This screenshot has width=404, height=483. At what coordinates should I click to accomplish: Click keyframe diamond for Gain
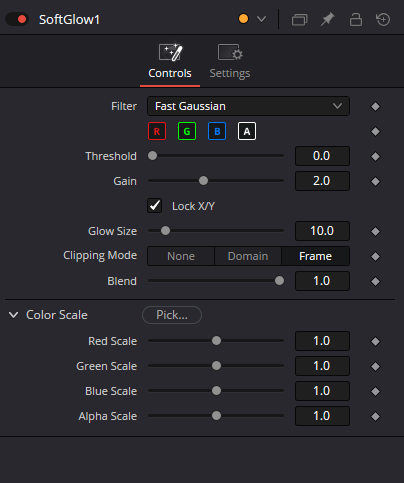[x=375, y=181]
